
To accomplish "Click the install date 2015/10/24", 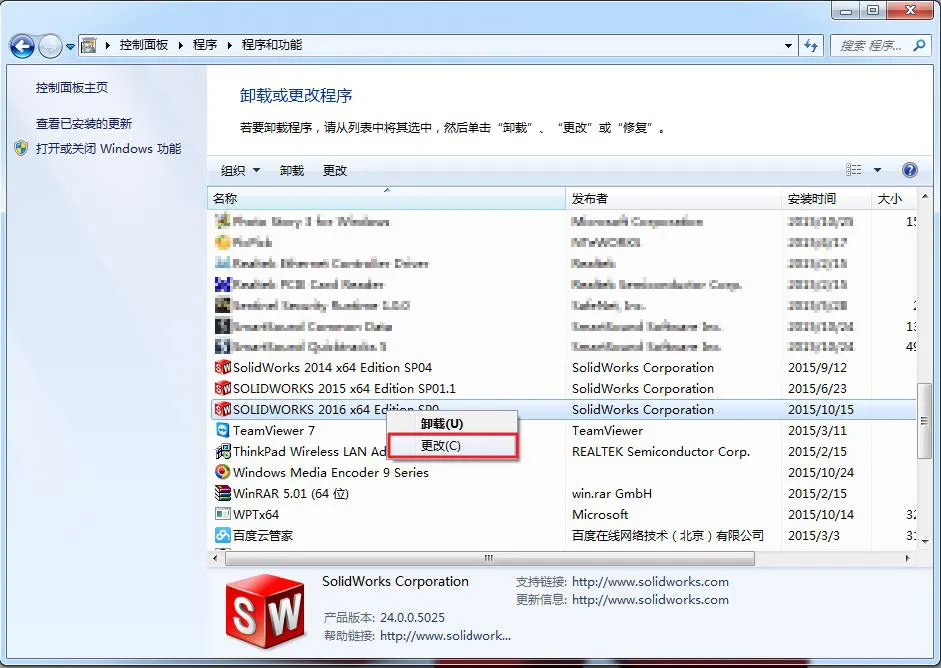I will click(x=820, y=472).
